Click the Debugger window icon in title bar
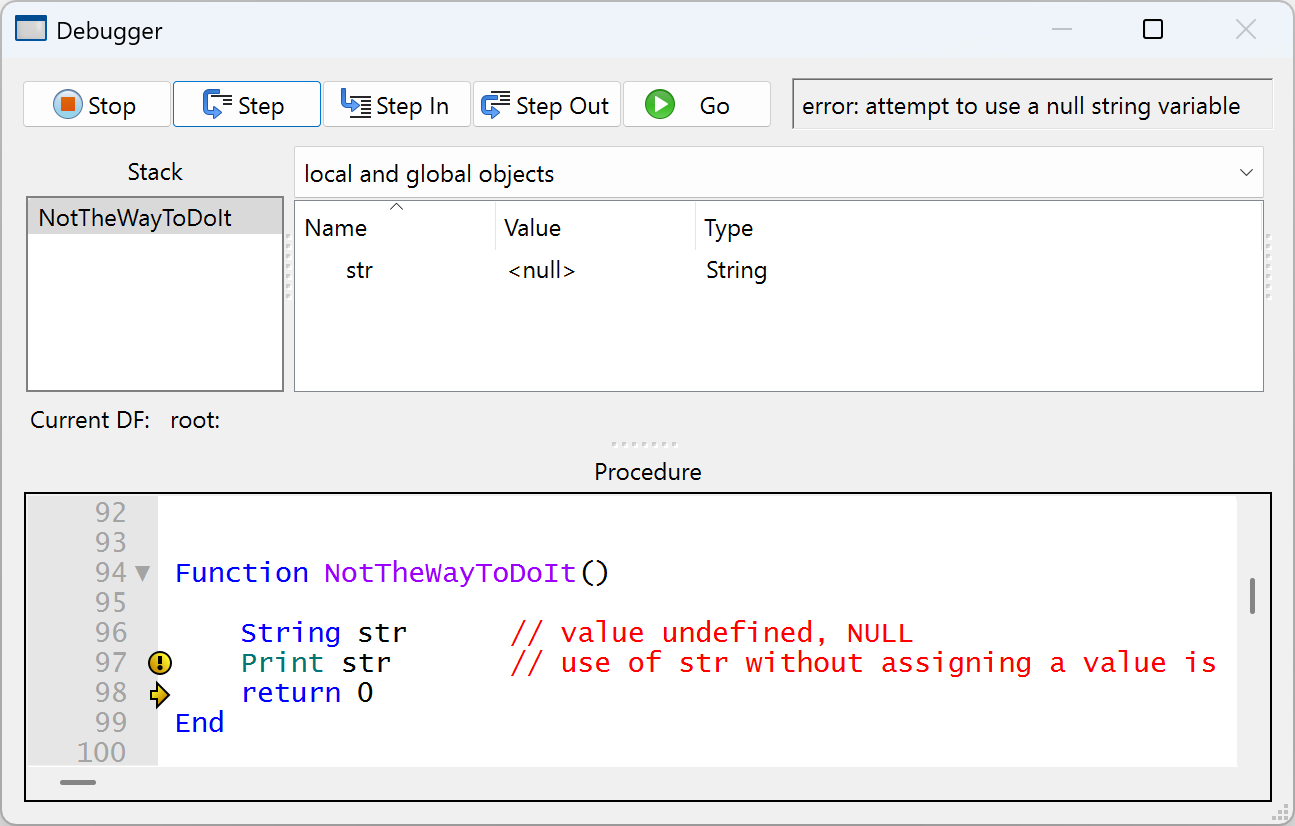The height and width of the screenshot is (826, 1295). coord(31,30)
